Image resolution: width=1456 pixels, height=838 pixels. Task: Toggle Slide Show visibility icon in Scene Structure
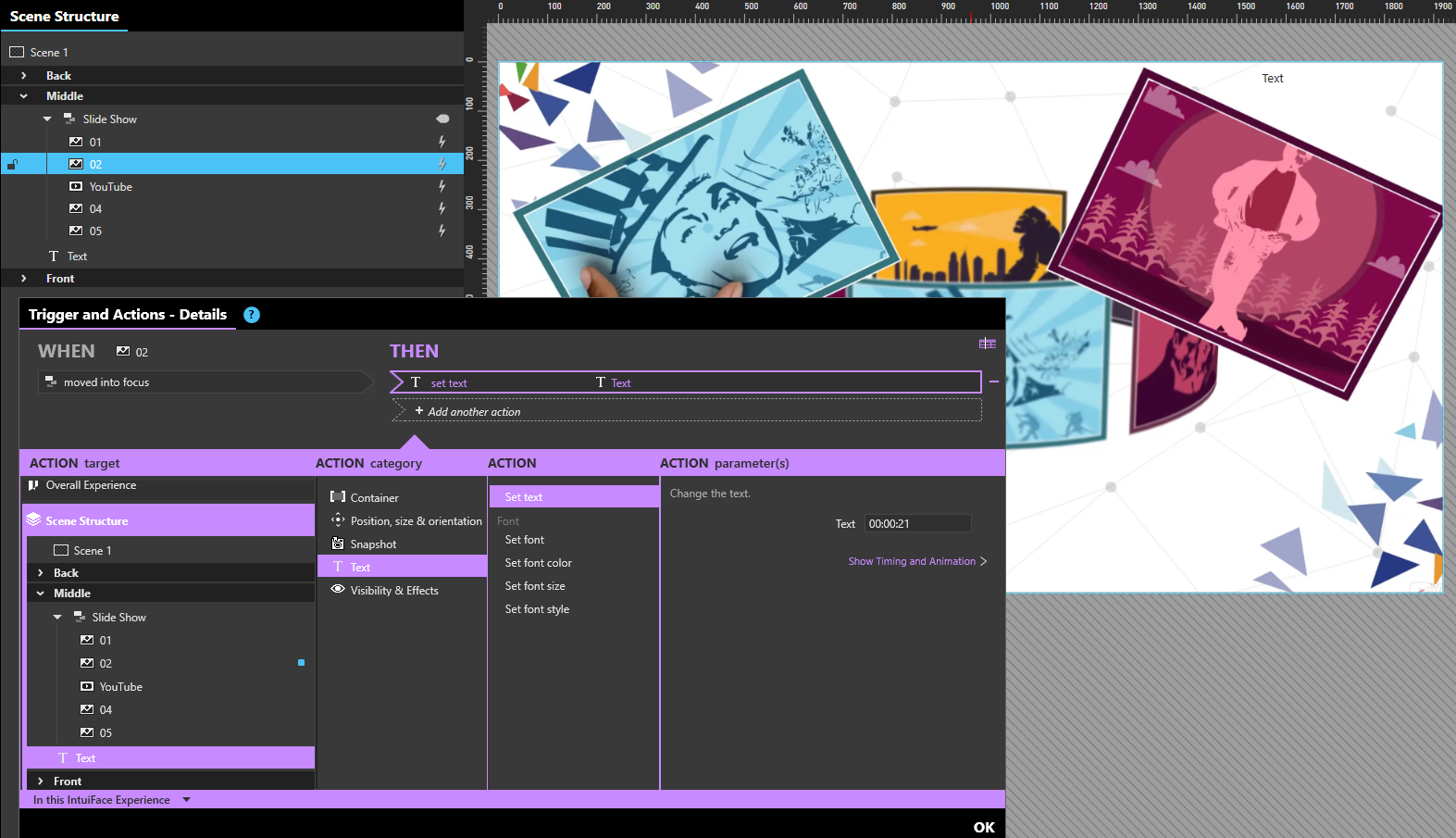(442, 119)
